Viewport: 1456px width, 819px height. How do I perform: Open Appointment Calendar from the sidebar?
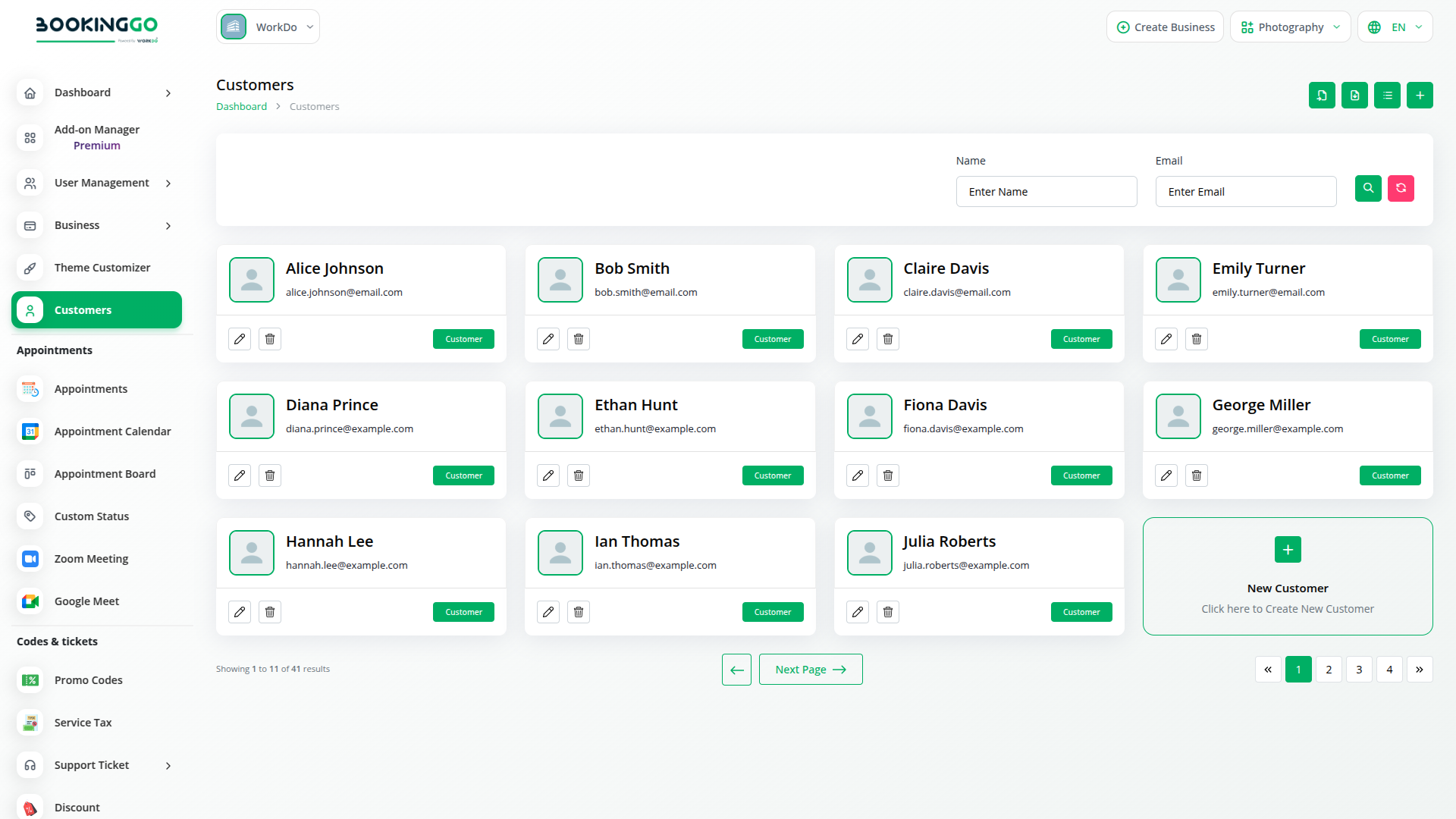[x=112, y=431]
